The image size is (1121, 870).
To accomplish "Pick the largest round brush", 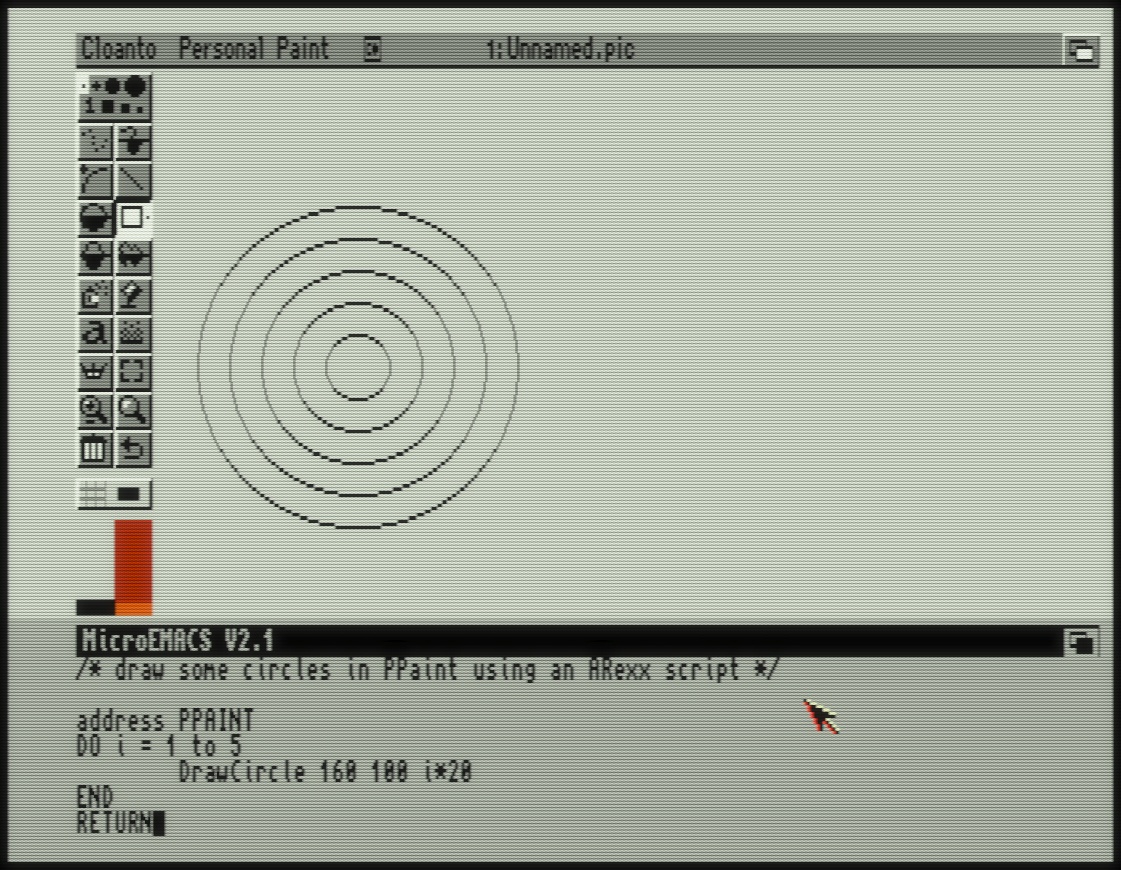I will pos(135,87).
